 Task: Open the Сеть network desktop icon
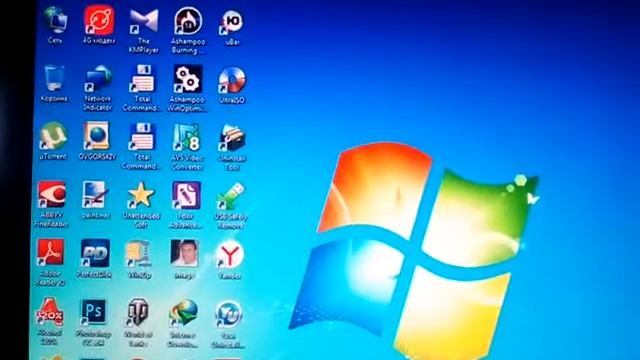coord(55,20)
